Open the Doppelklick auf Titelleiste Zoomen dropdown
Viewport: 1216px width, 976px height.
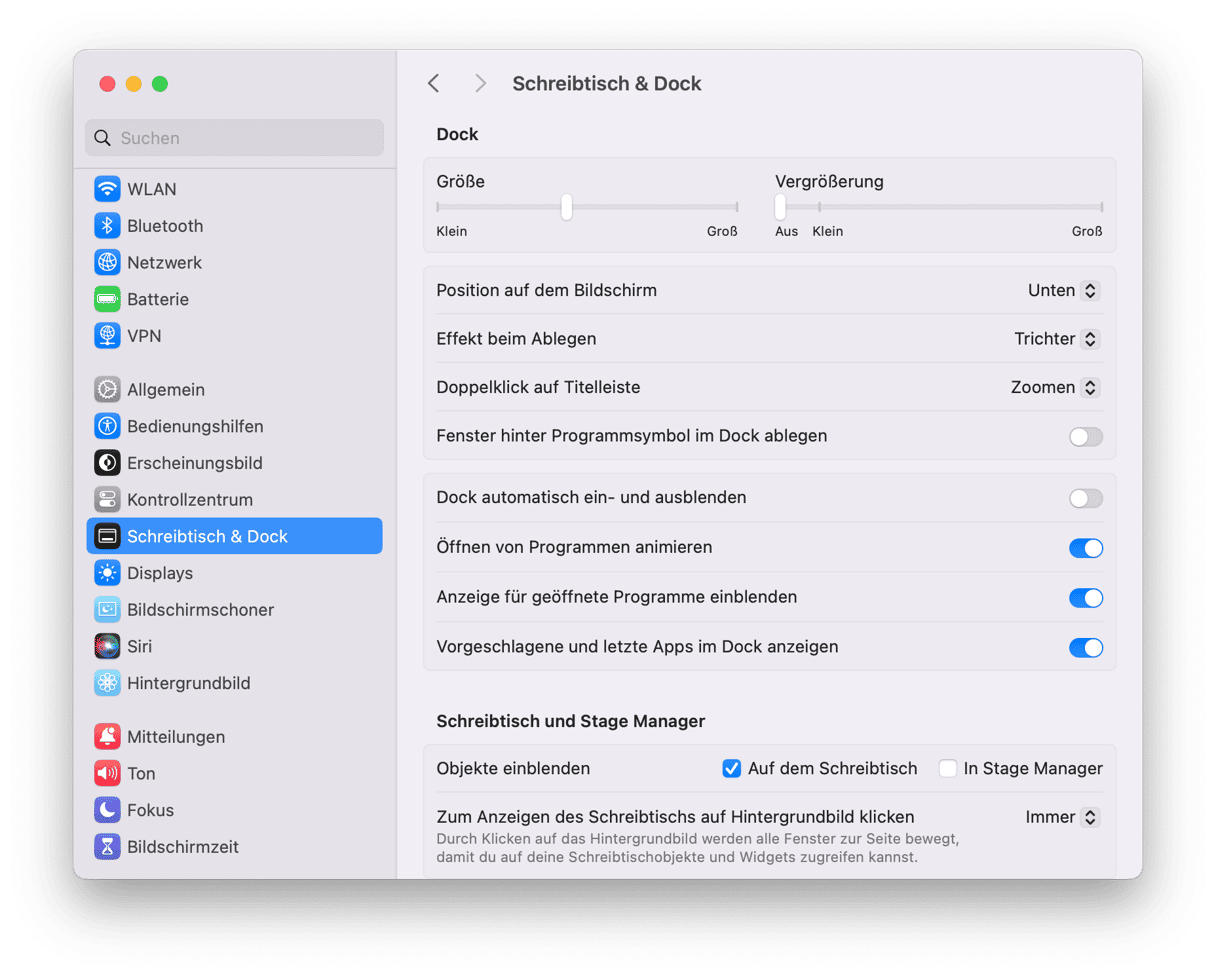[1055, 387]
